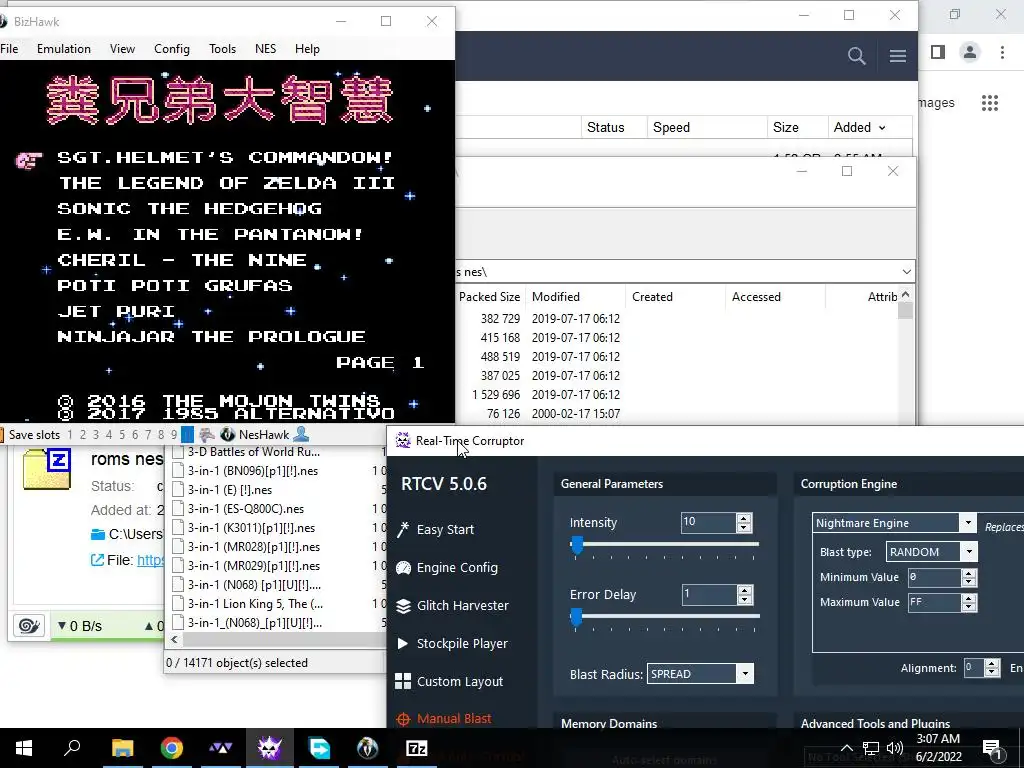The width and height of the screenshot is (1024, 768).
Task: Click the Chrome profile avatar icon
Action: tap(970, 52)
